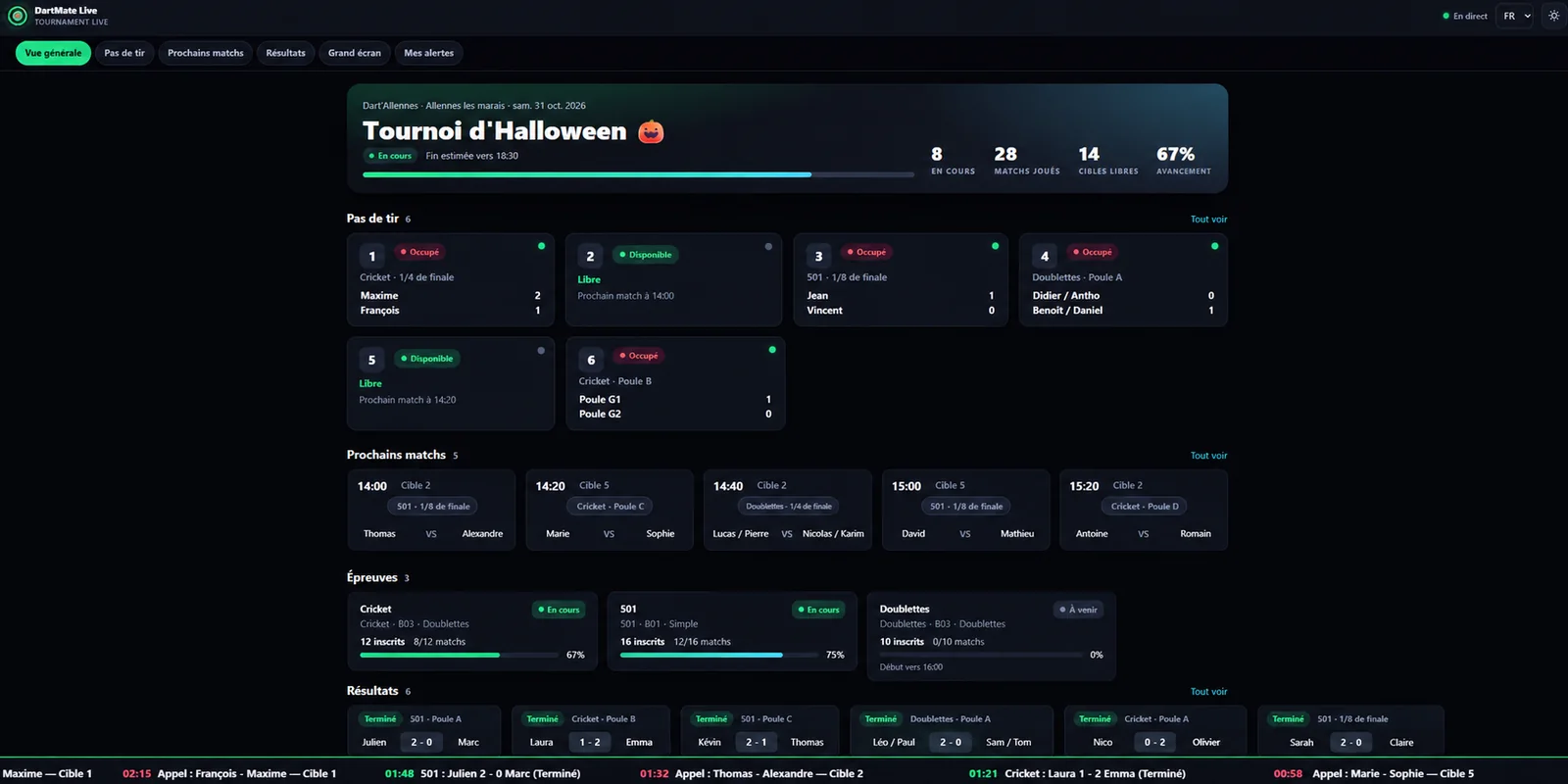Viewport: 1568px width, 784px height.
Task: Click the Occupé badge on target 4
Action: coord(1093,252)
